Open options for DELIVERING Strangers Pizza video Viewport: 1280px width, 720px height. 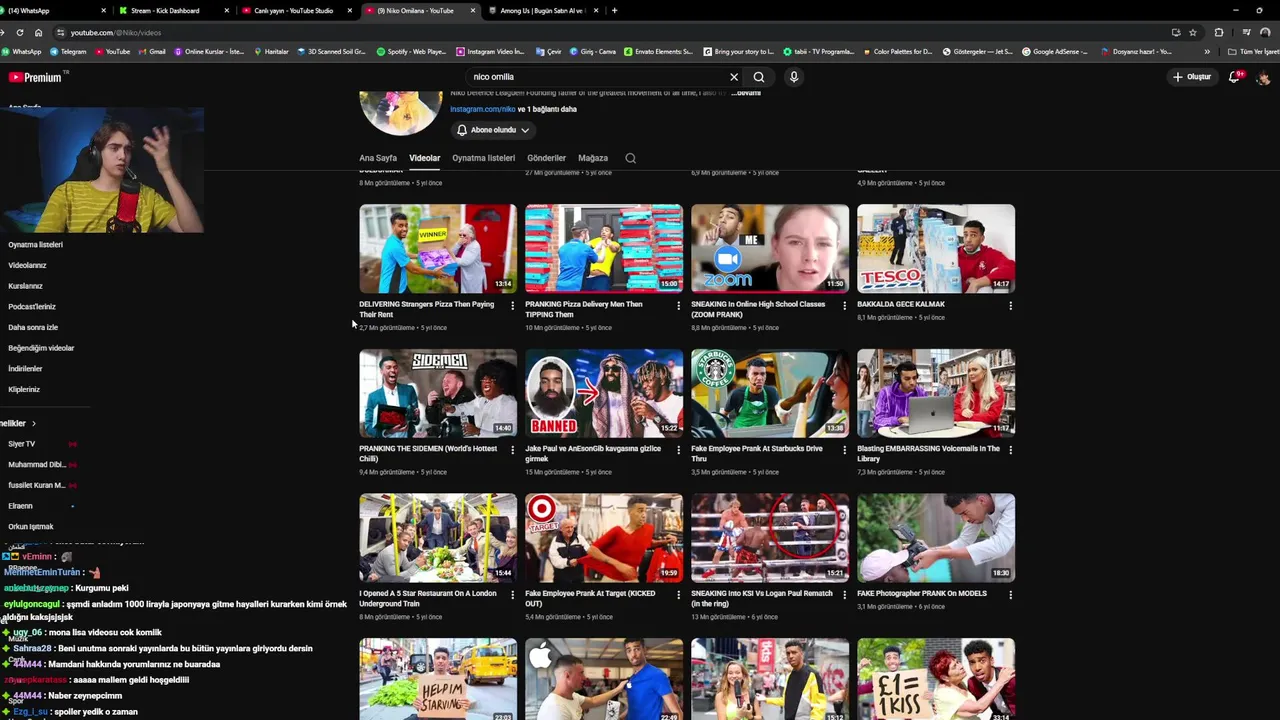(512, 306)
